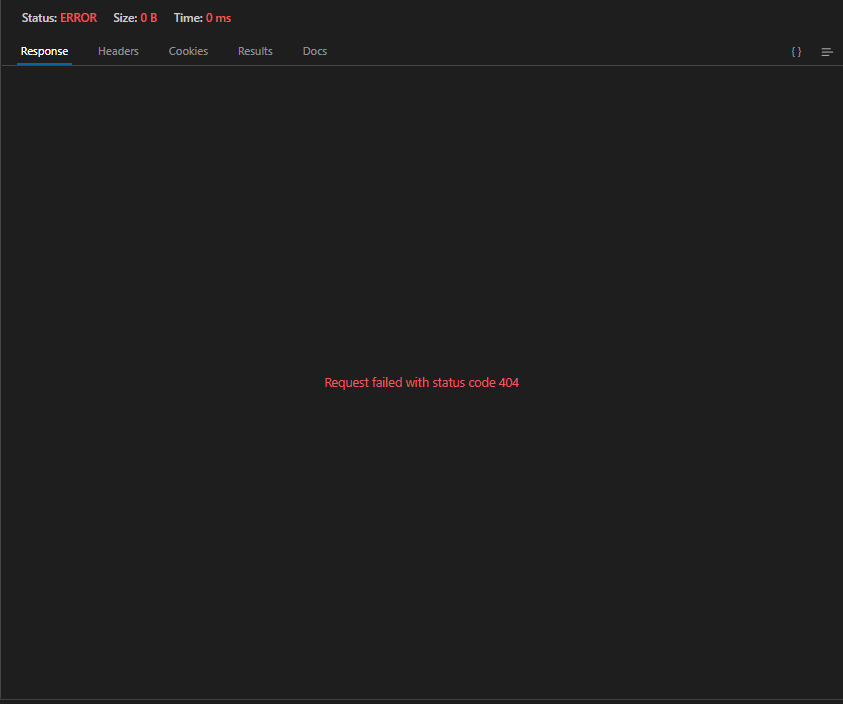Open the Docs tab
This screenshot has width=843, height=704.
tap(314, 51)
